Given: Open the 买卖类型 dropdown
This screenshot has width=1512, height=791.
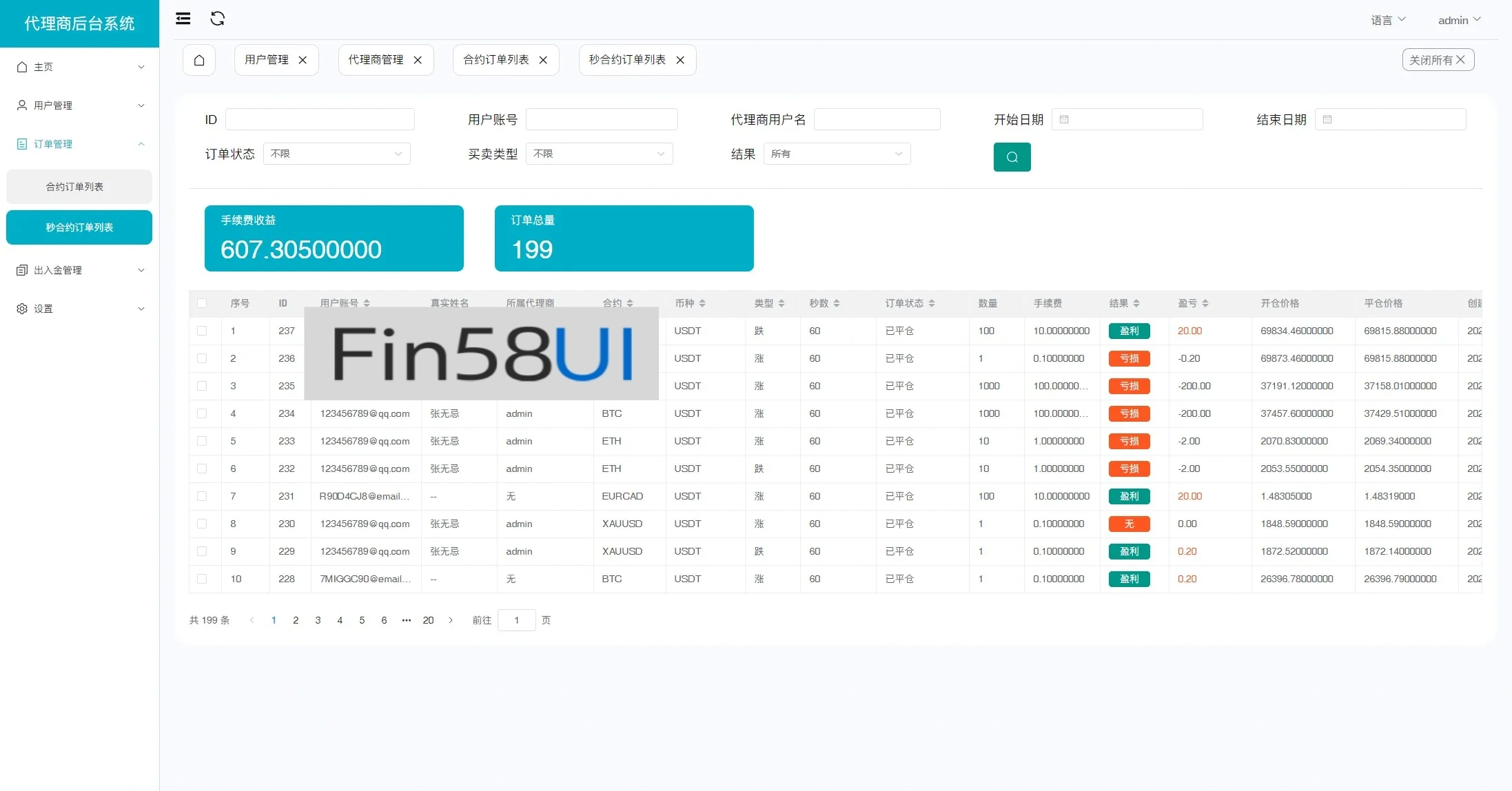Looking at the screenshot, I should pyautogui.click(x=599, y=154).
